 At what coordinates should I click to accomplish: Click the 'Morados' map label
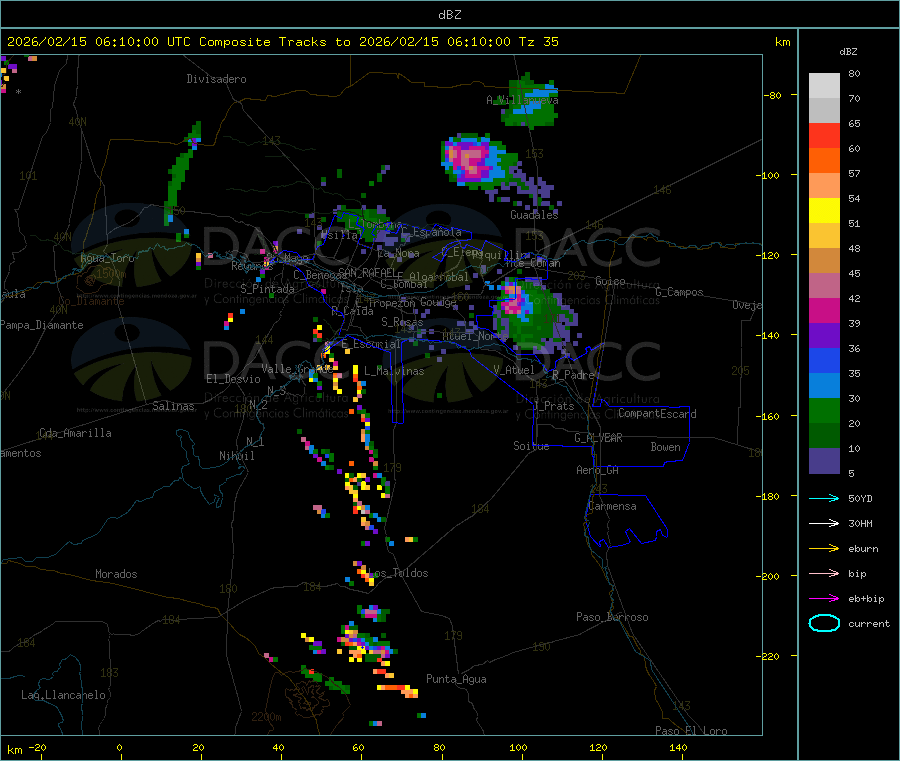(117, 574)
